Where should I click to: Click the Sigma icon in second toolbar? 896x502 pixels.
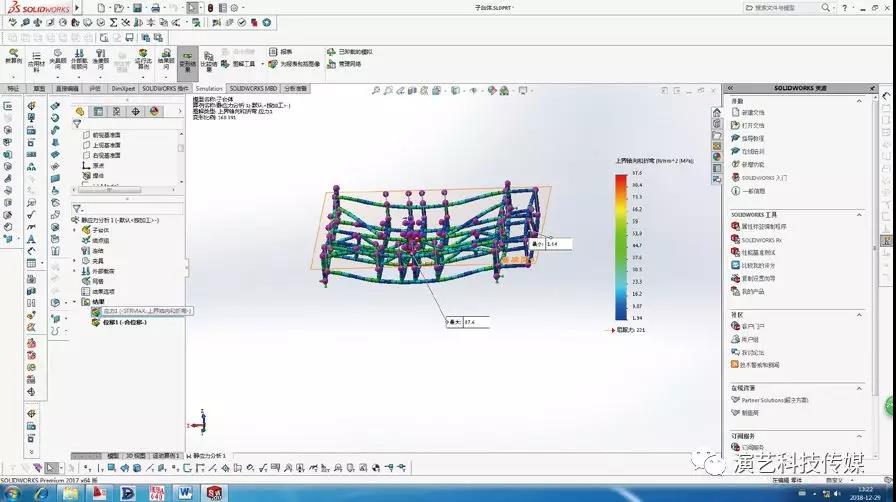click(113, 22)
